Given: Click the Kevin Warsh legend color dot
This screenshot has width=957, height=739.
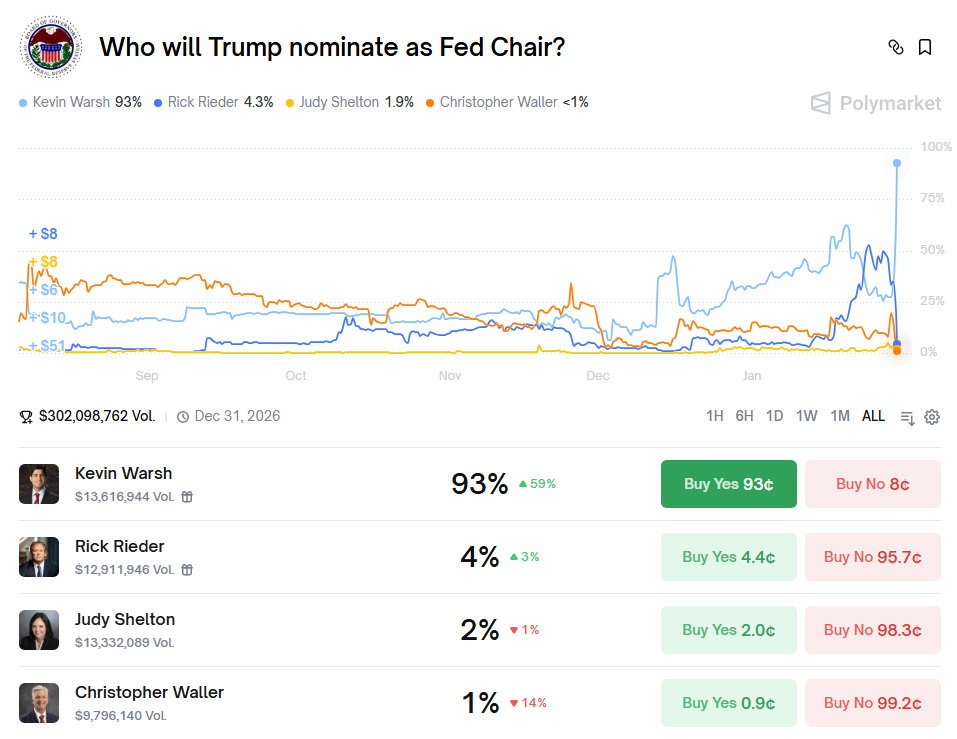Looking at the screenshot, I should [x=23, y=103].
